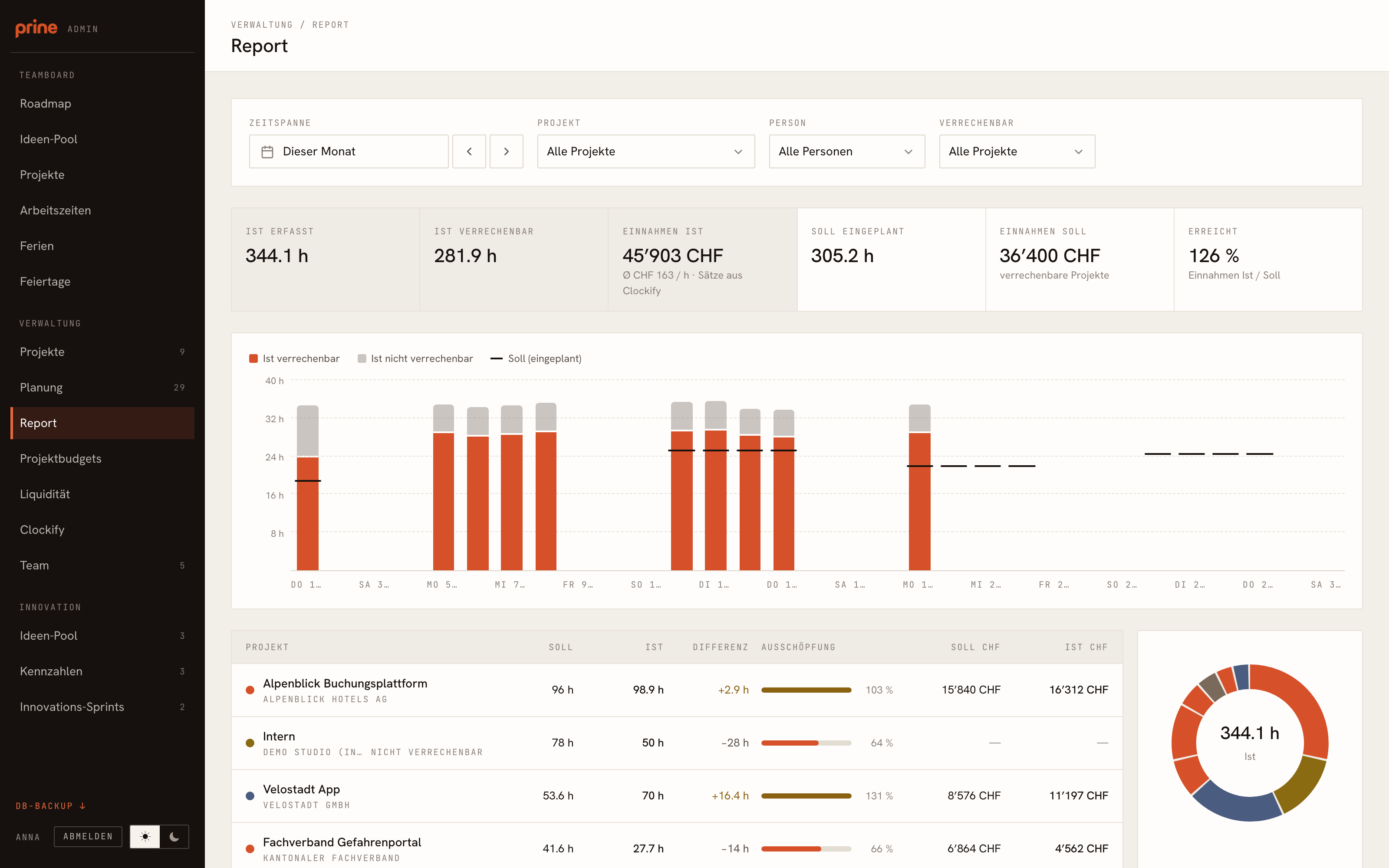Expand the Person dropdown Alle Personen
Viewport: 1389px width, 868px height.
pos(846,151)
